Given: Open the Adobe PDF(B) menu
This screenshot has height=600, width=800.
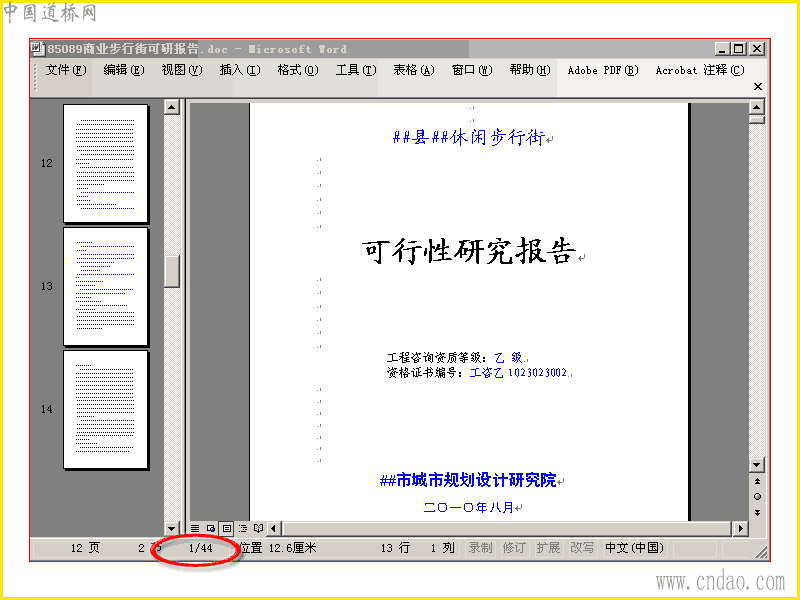Looking at the screenshot, I should (603, 70).
